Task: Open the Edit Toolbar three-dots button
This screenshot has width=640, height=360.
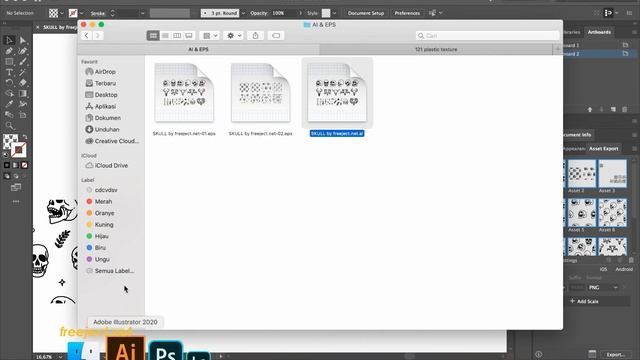Action: coord(16,202)
